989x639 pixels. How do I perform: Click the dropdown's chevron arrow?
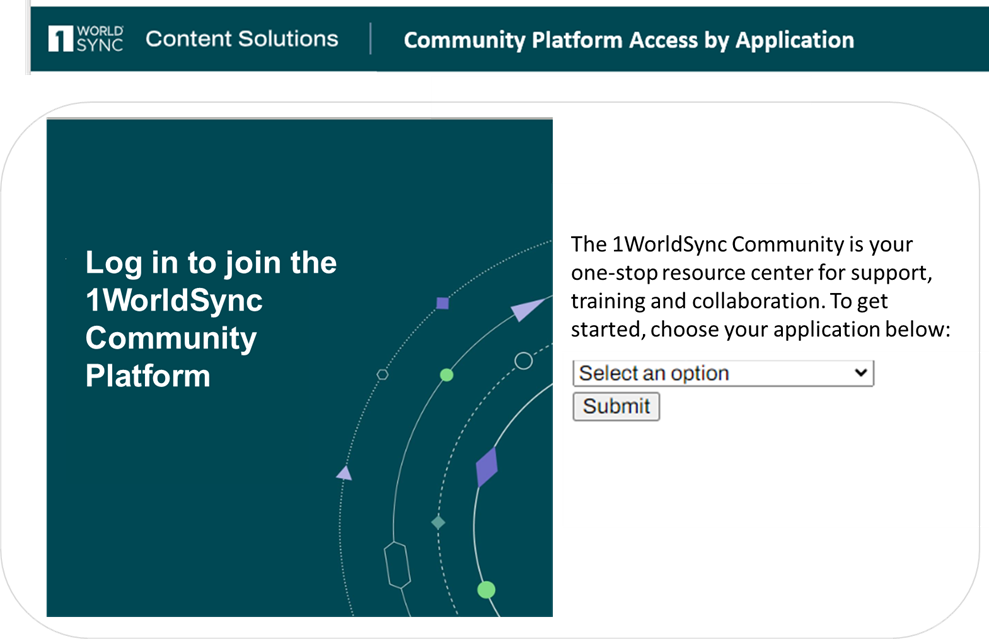pyautogui.click(x=862, y=372)
